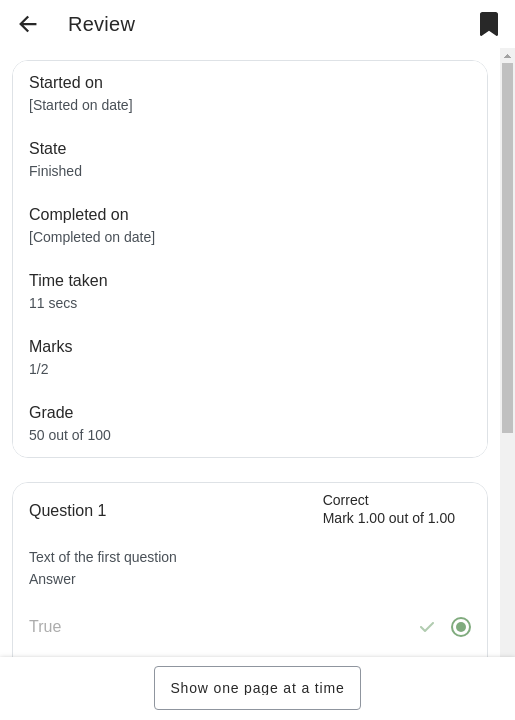Click the Completed on date value
The height and width of the screenshot is (720, 515).
pos(92,237)
